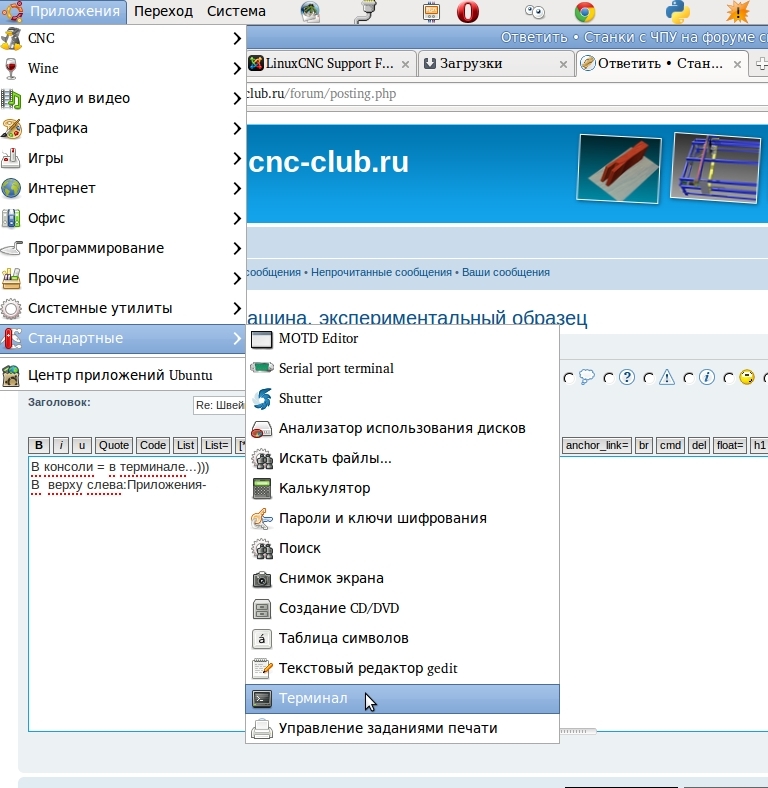Screen dimensions: 768x788
Task: Click the Пароли и ключи шифрования keys icon
Action: pyautogui.click(x=262, y=519)
